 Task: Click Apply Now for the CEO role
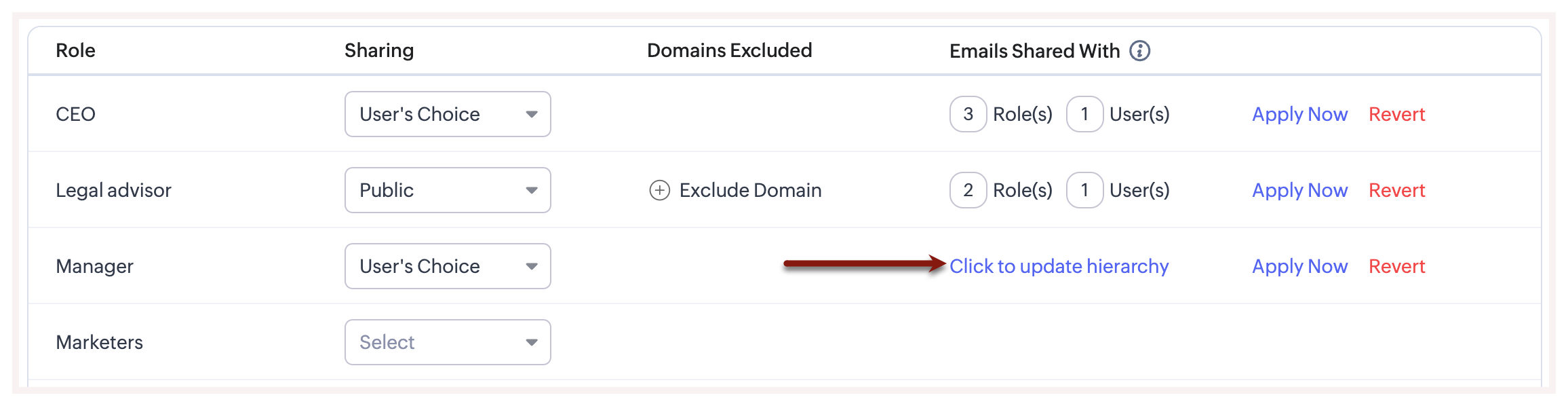[1299, 114]
